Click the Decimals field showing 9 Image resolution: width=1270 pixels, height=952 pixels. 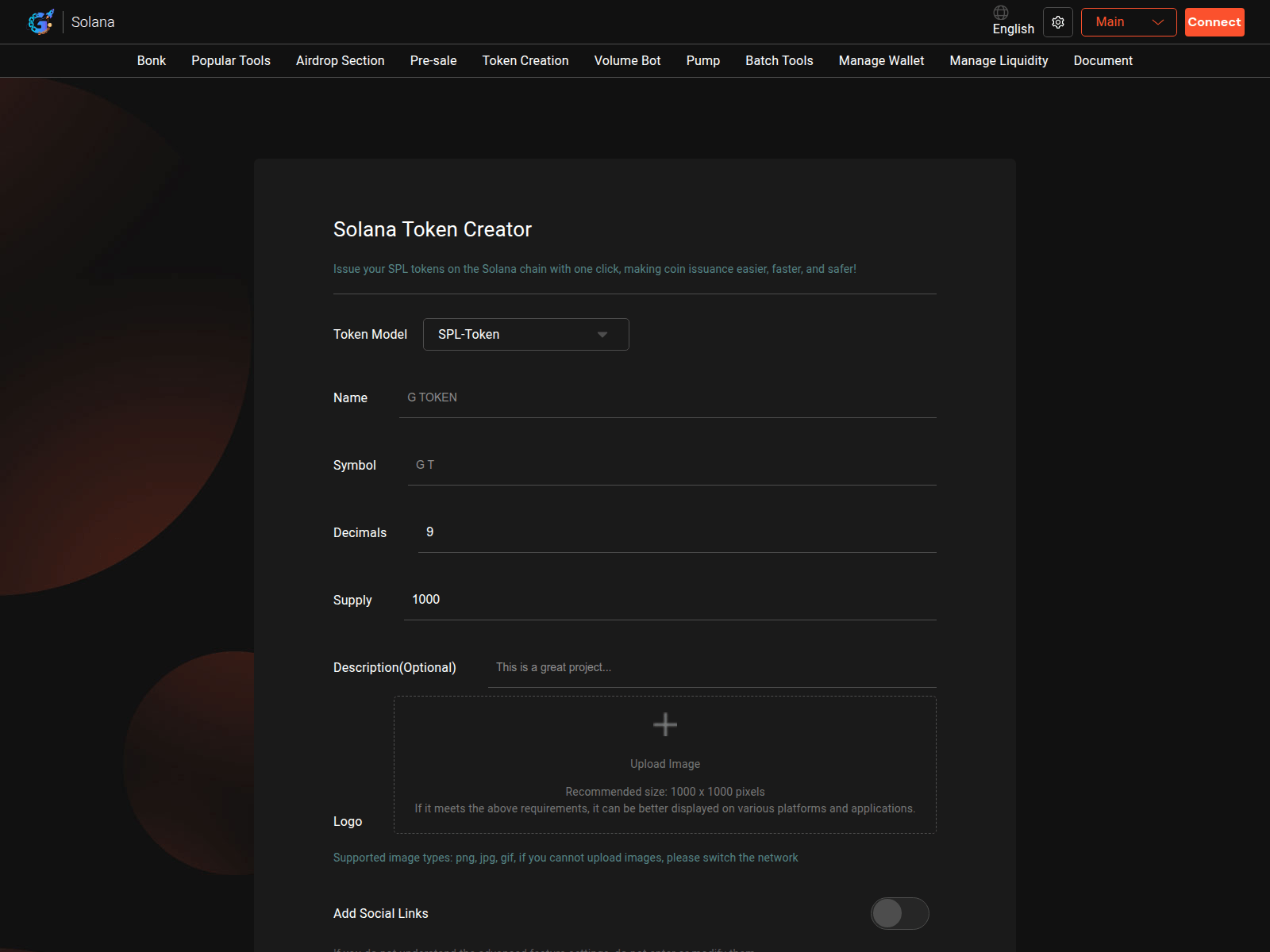pyautogui.click(x=676, y=532)
